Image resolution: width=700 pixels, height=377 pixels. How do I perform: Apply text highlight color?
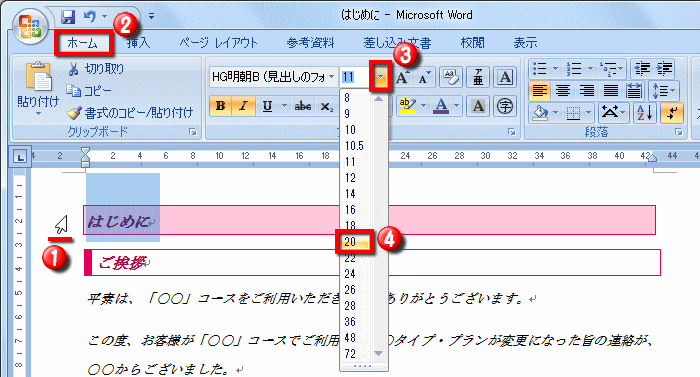[x=407, y=106]
